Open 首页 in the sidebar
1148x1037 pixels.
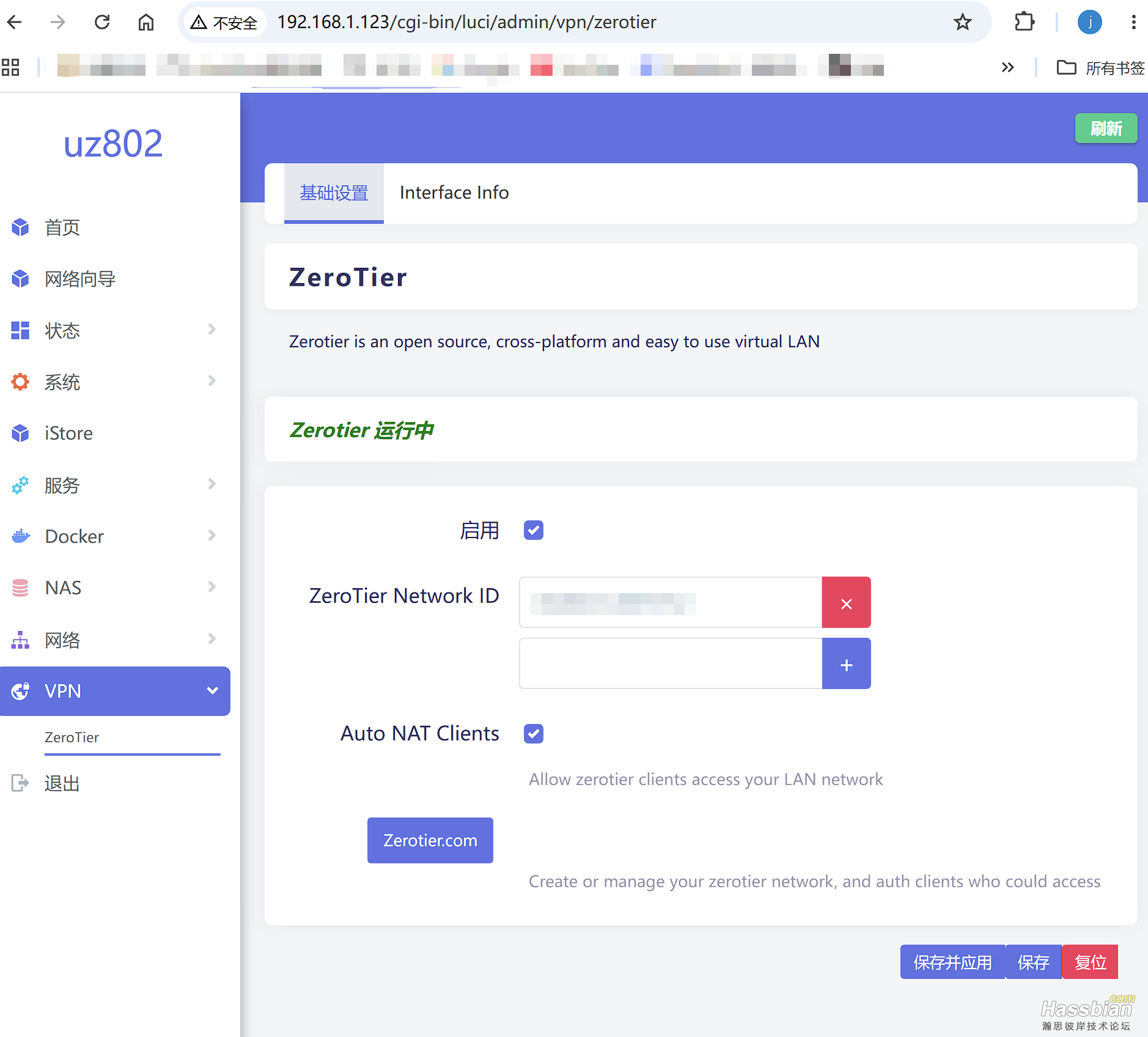[62, 227]
